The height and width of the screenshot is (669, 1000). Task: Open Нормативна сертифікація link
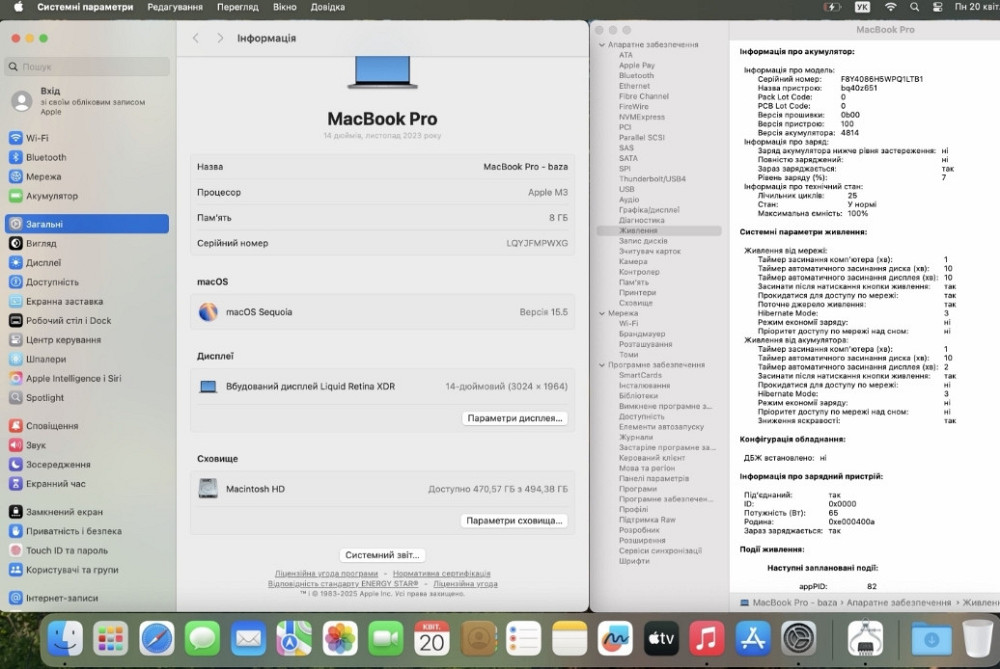[x=441, y=573]
